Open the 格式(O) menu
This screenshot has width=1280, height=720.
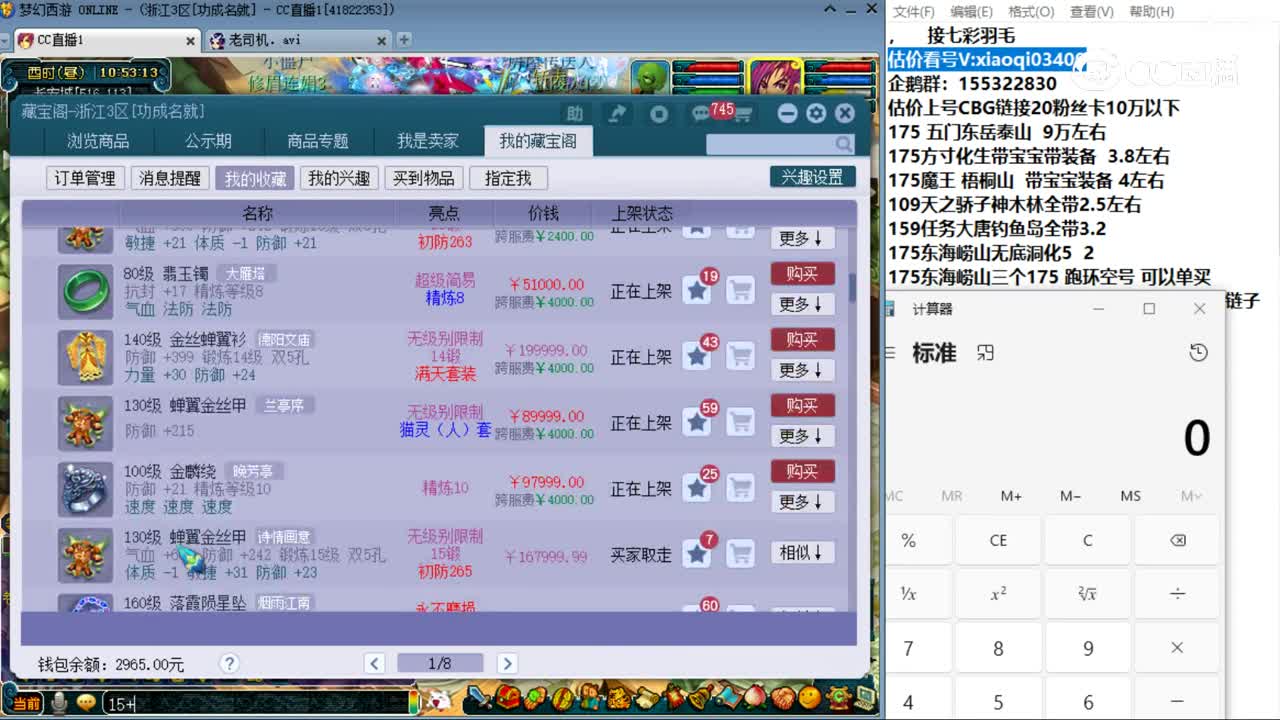[x=1030, y=11]
